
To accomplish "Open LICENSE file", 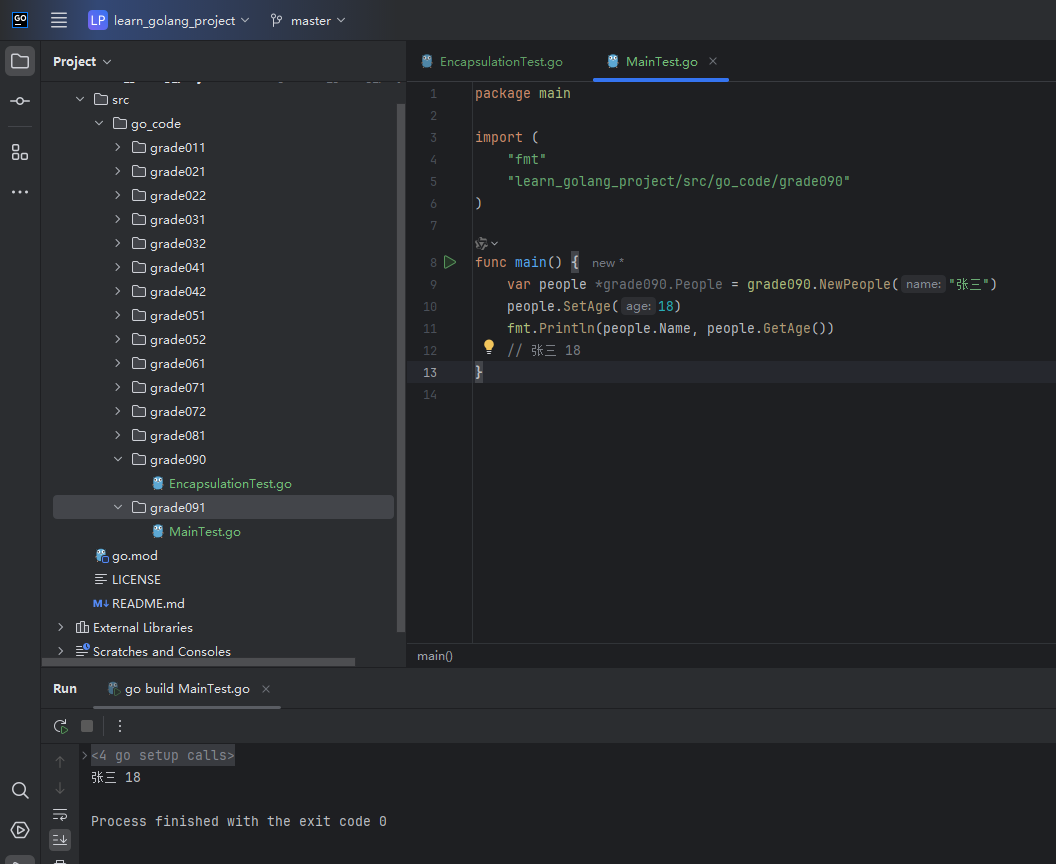I will pyautogui.click(x=135, y=579).
